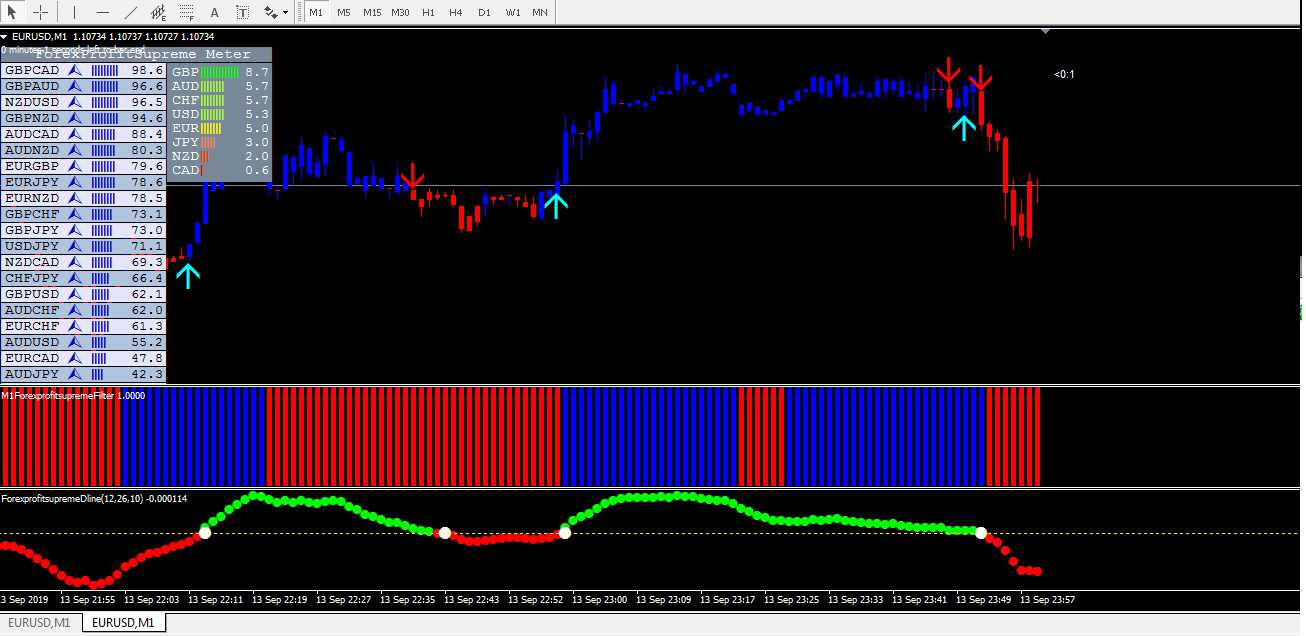Select the vertical line drawing tool
The height and width of the screenshot is (636, 1306).
pos(74,12)
